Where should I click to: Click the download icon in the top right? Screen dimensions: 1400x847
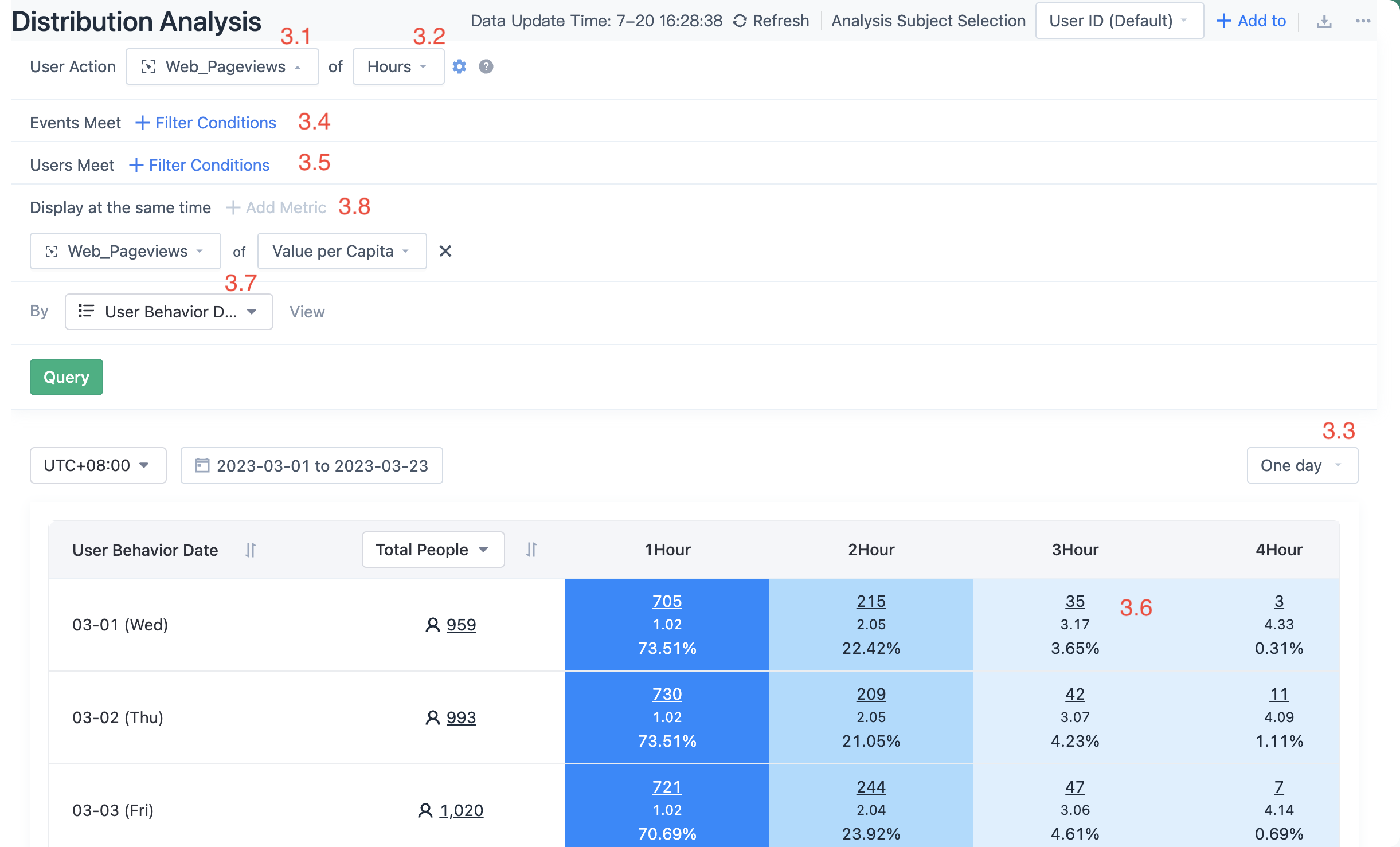click(x=1324, y=21)
